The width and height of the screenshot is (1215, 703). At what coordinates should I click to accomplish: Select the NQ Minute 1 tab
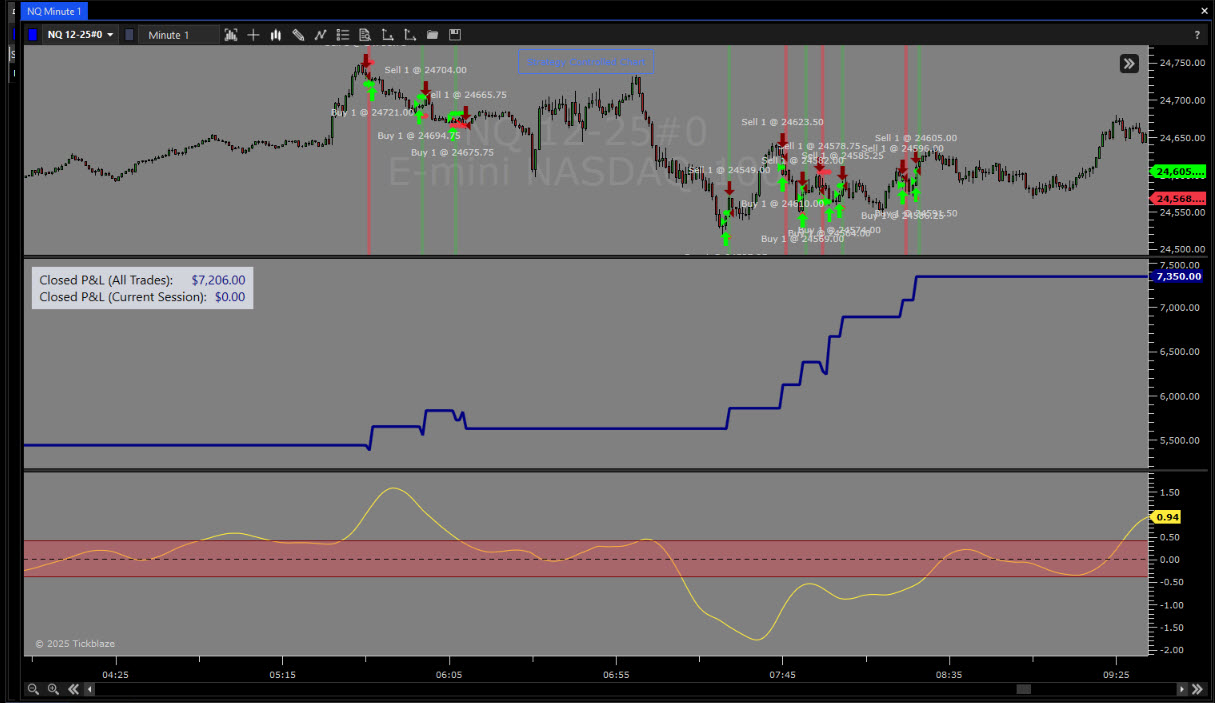[54, 11]
